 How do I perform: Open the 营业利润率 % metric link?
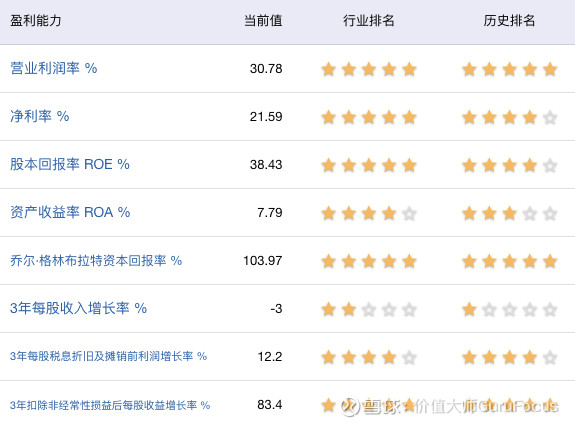click(54, 68)
